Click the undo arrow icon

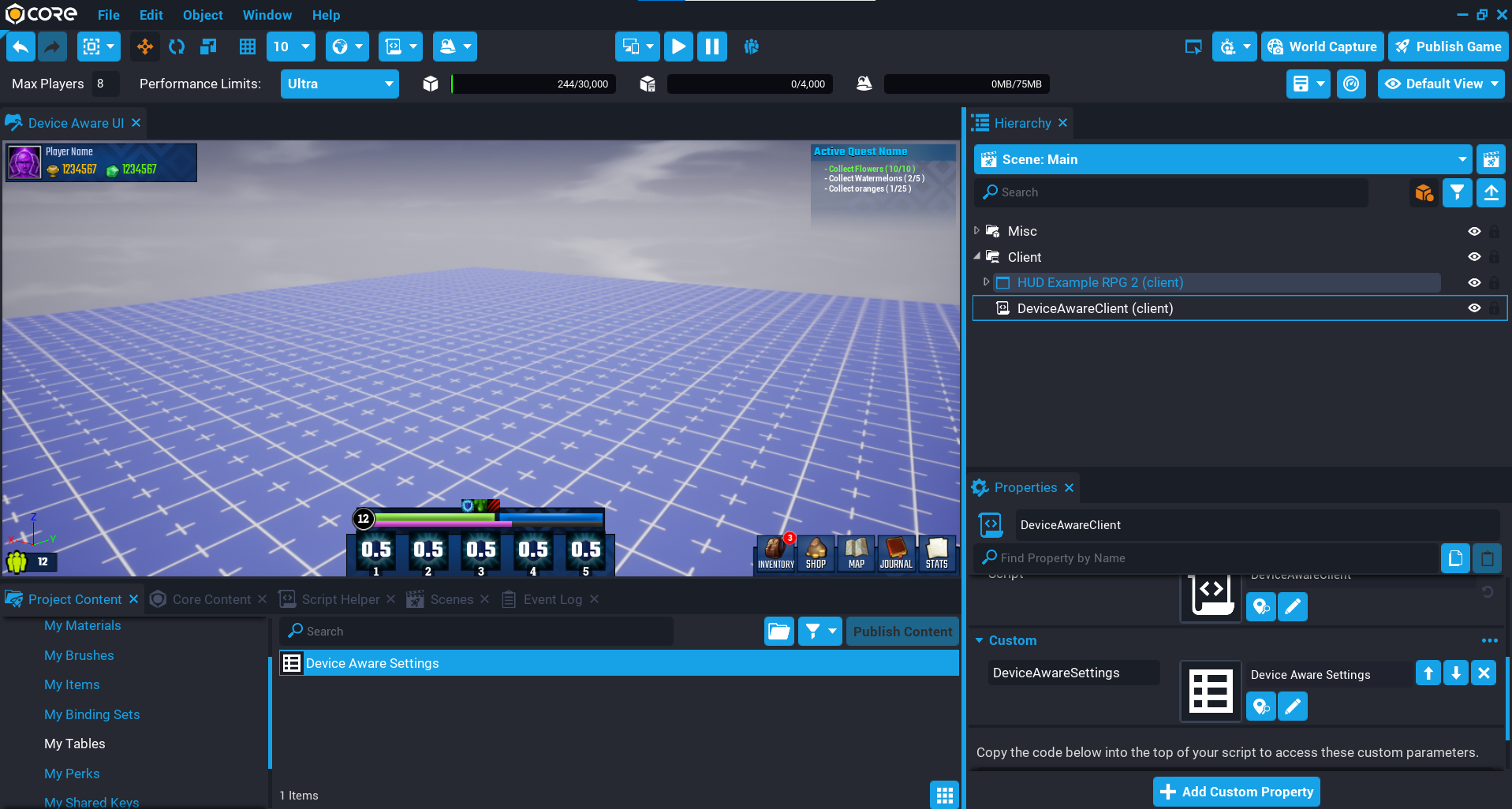(21, 47)
